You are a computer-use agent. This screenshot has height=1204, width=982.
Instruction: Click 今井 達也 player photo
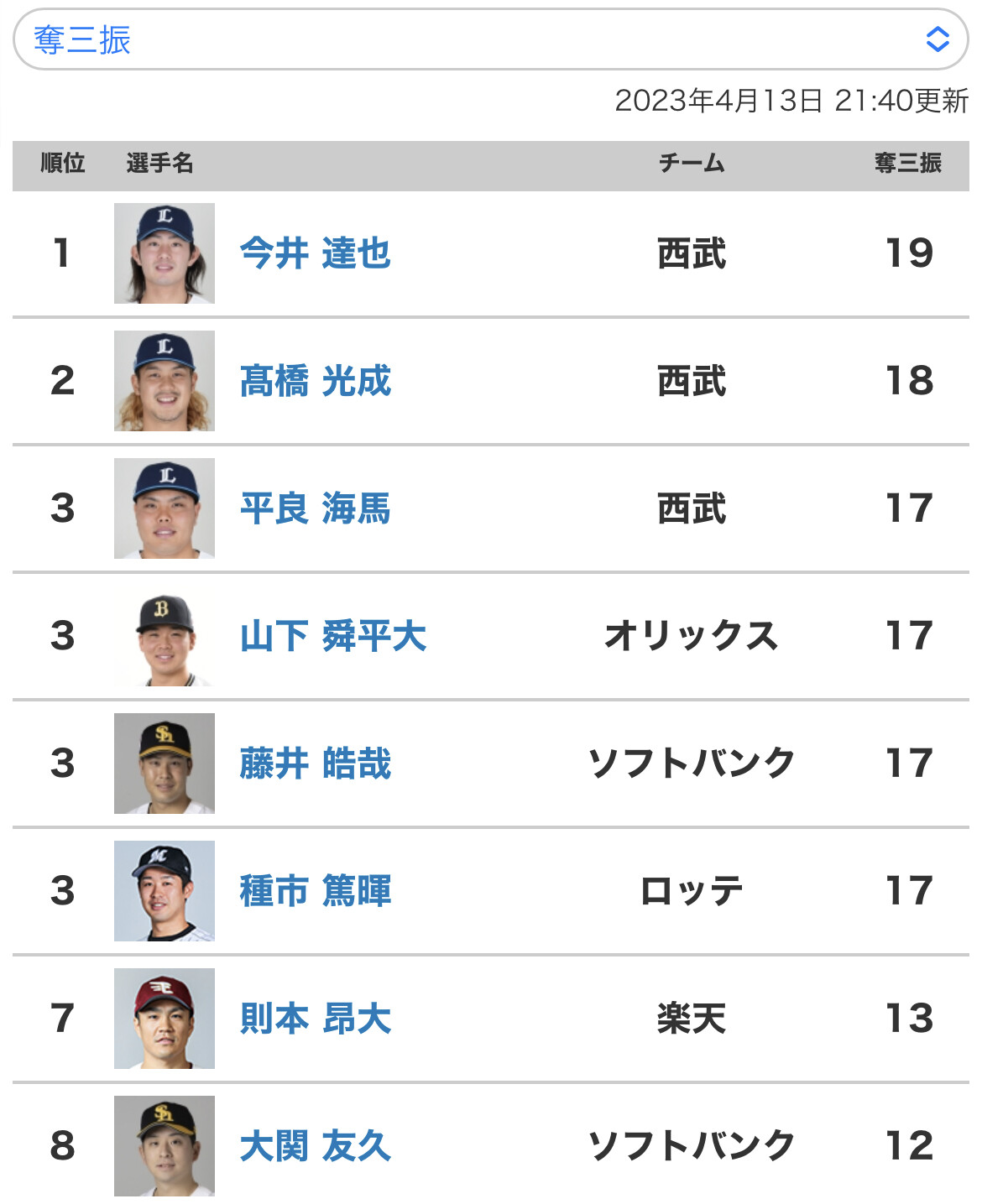[x=165, y=253]
